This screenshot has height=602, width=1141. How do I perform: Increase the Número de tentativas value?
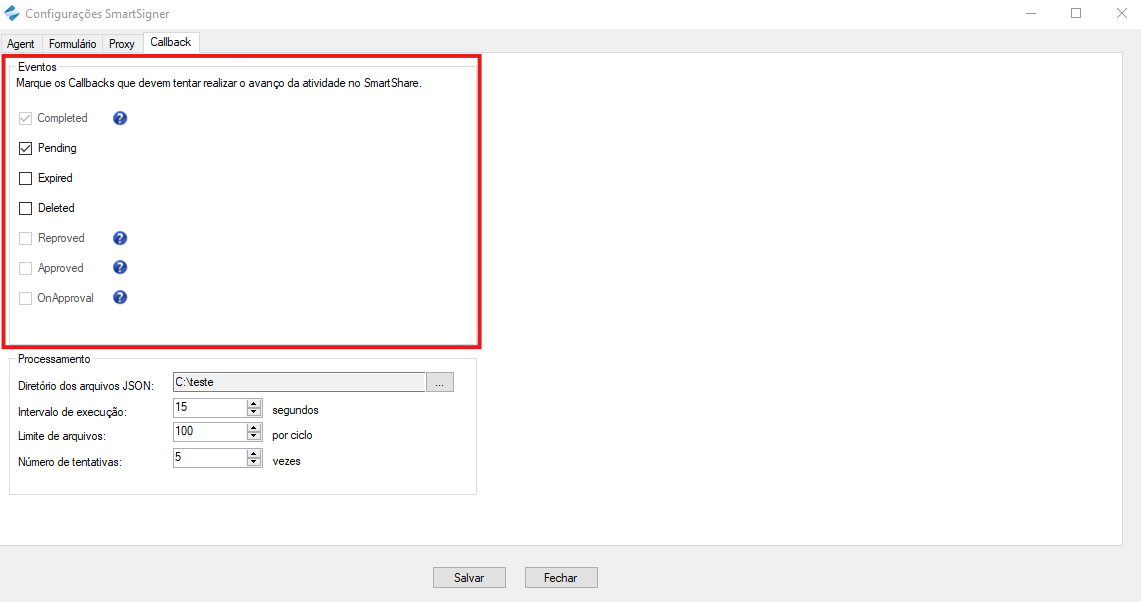pyautogui.click(x=254, y=453)
